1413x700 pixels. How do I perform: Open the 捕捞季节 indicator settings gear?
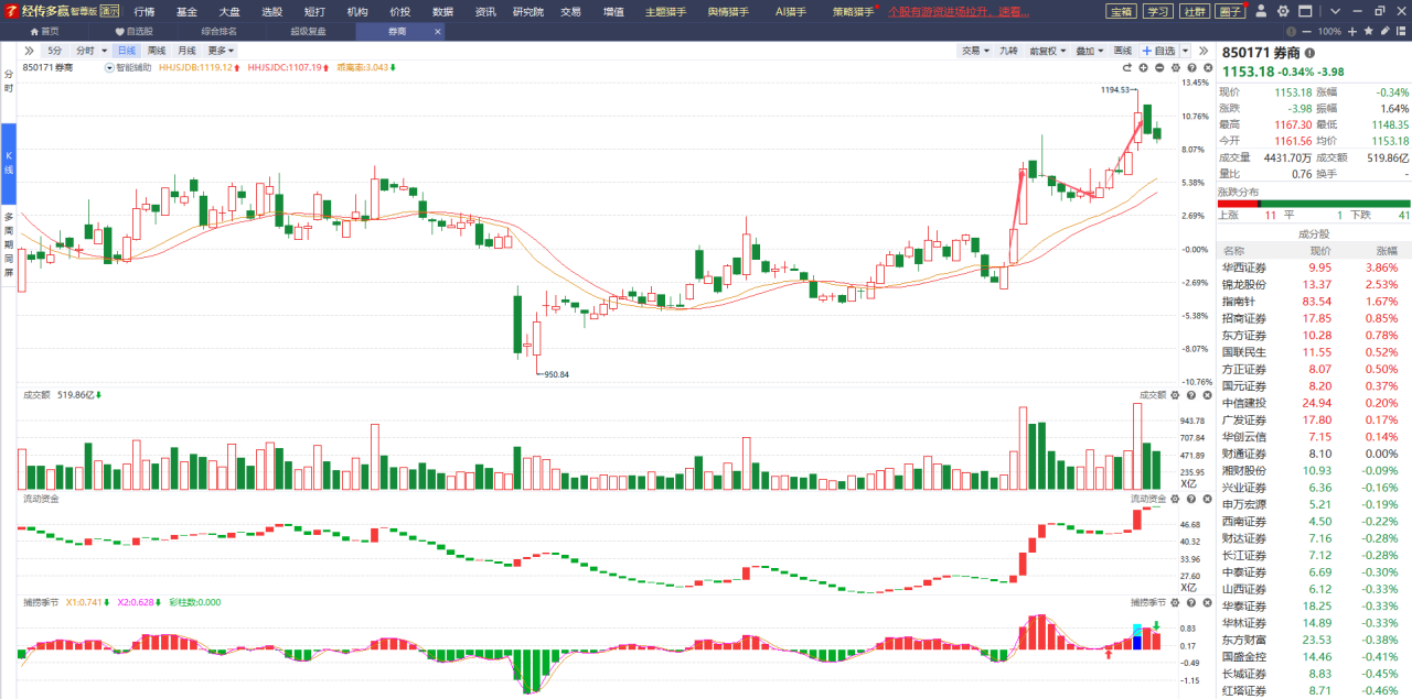click(x=1175, y=602)
